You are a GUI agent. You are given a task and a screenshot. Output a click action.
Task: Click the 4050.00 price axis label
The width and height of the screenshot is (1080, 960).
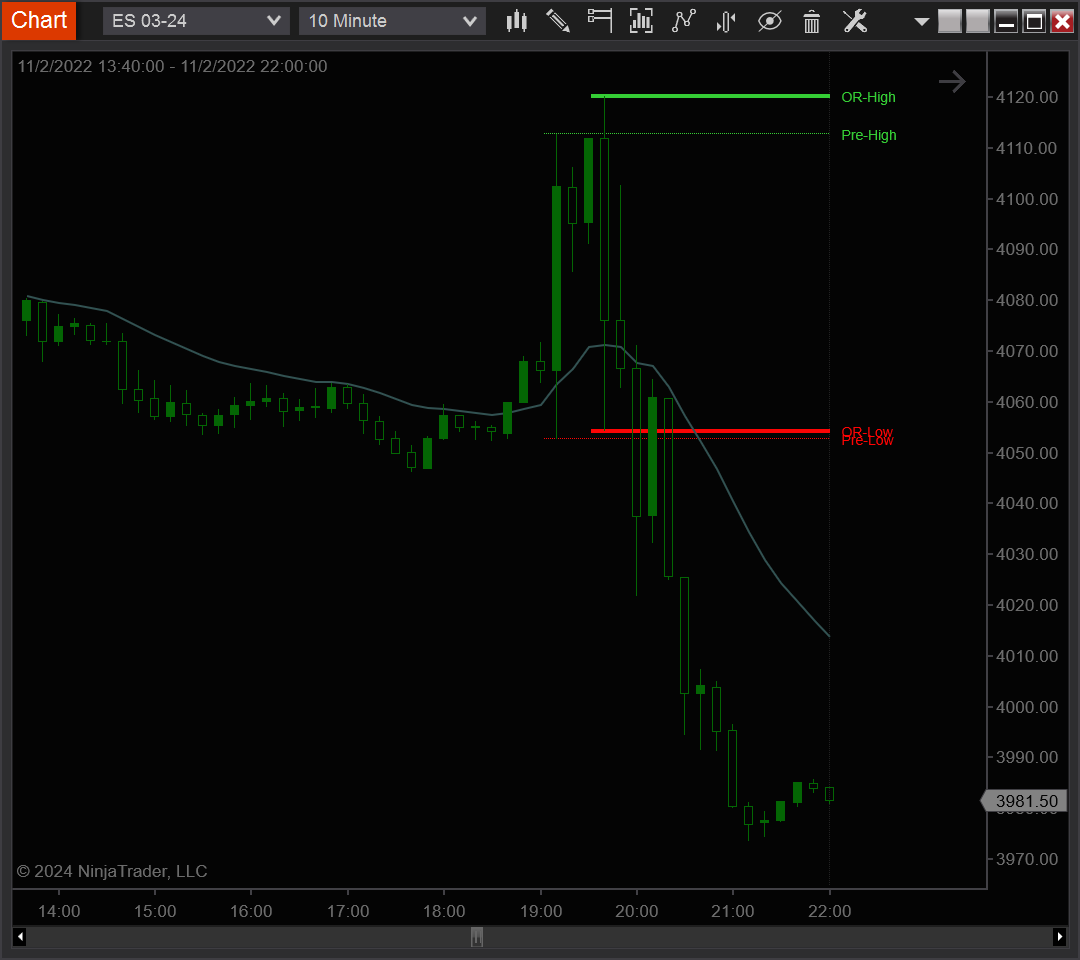tap(1026, 453)
